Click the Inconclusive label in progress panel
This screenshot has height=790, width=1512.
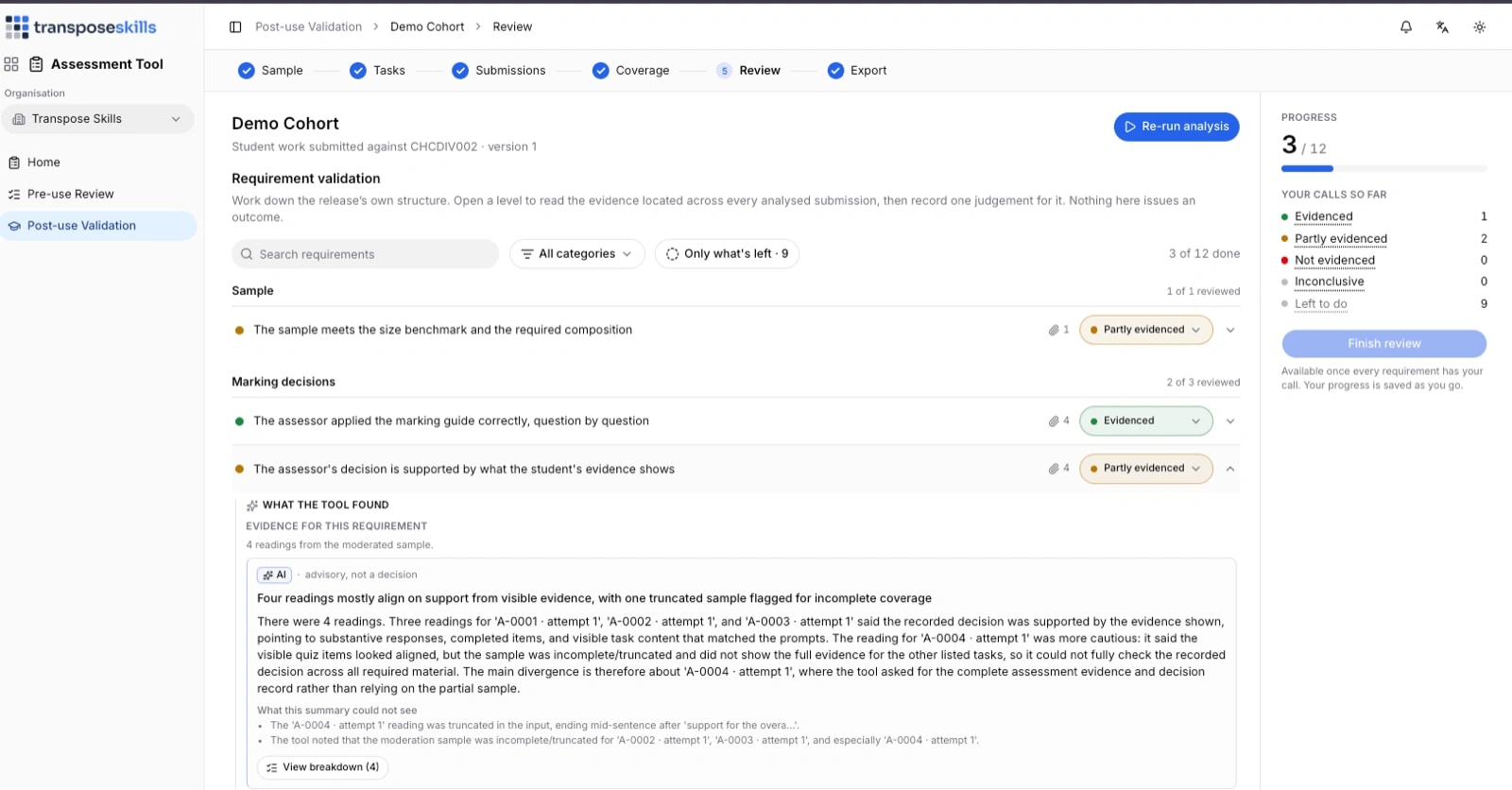1329,283
